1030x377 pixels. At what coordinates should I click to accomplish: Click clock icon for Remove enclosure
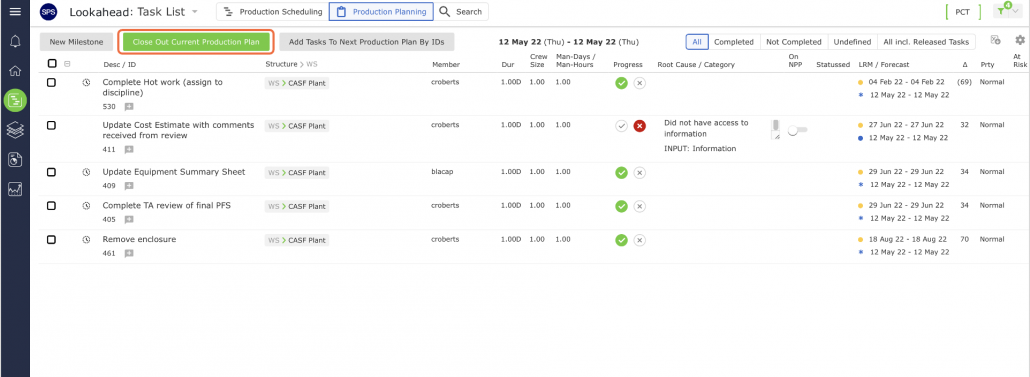[86, 240]
